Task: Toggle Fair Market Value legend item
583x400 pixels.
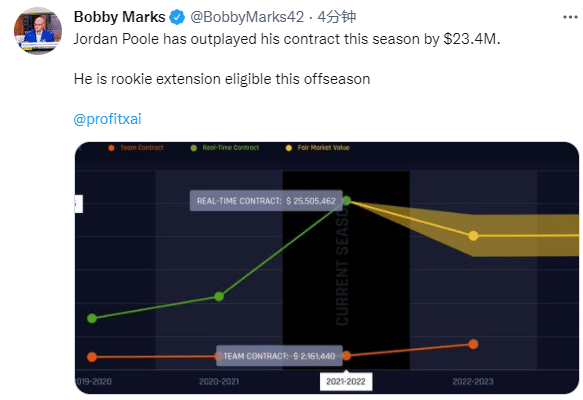Action: click(x=318, y=148)
